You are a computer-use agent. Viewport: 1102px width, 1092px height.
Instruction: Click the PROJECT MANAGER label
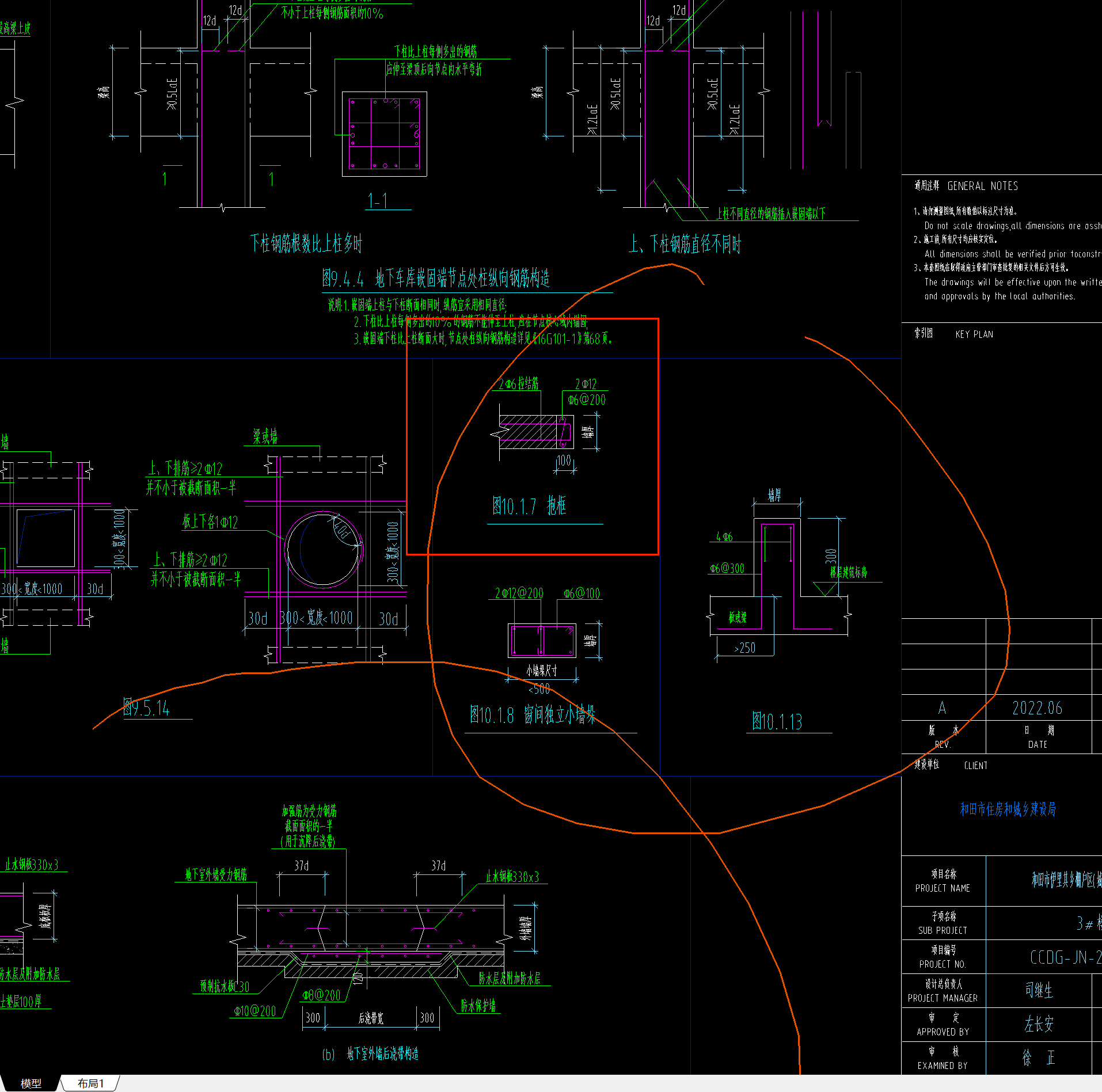(943, 998)
